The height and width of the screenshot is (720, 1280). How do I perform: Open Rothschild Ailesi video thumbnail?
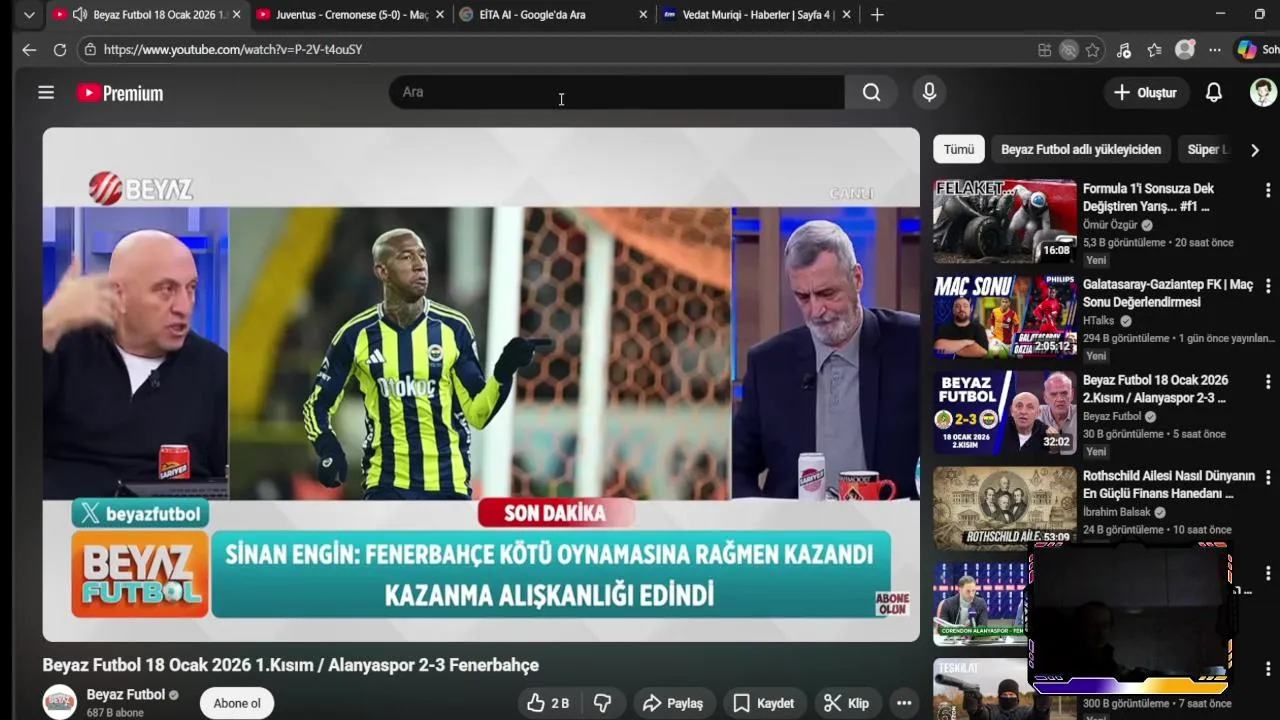(1005, 509)
